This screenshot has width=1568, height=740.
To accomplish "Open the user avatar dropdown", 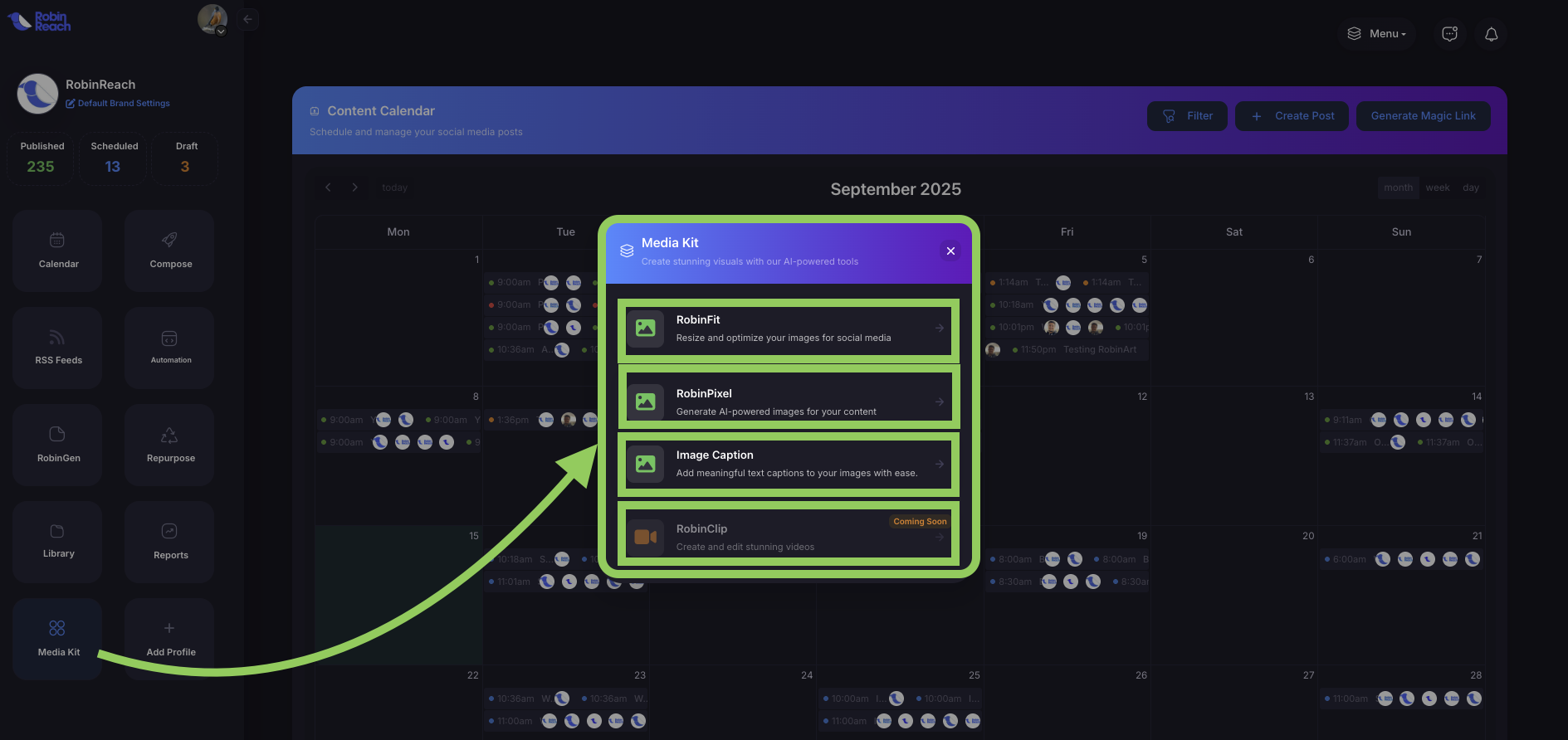I will tap(212, 19).
